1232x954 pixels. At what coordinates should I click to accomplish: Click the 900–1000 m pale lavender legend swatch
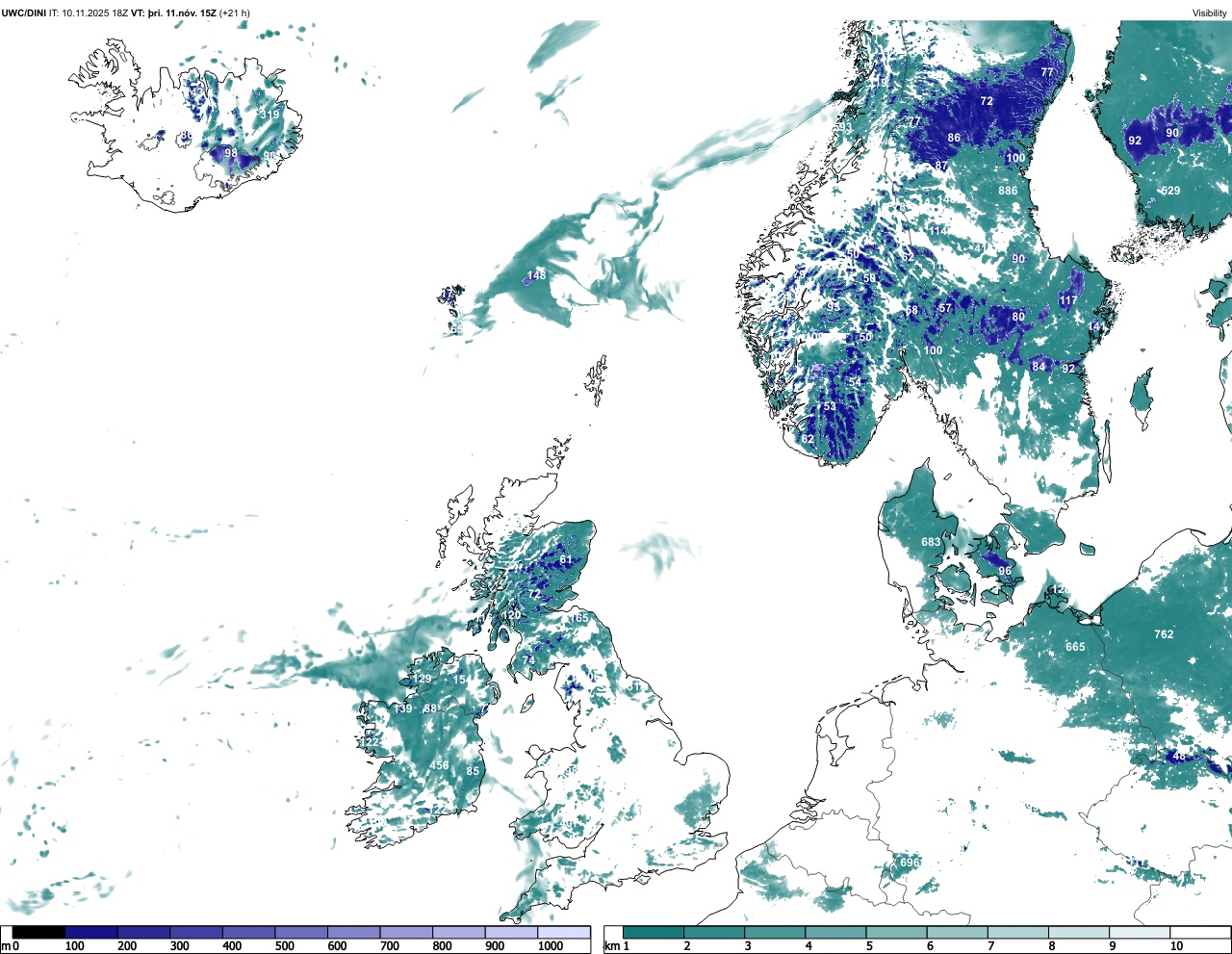coord(511,932)
